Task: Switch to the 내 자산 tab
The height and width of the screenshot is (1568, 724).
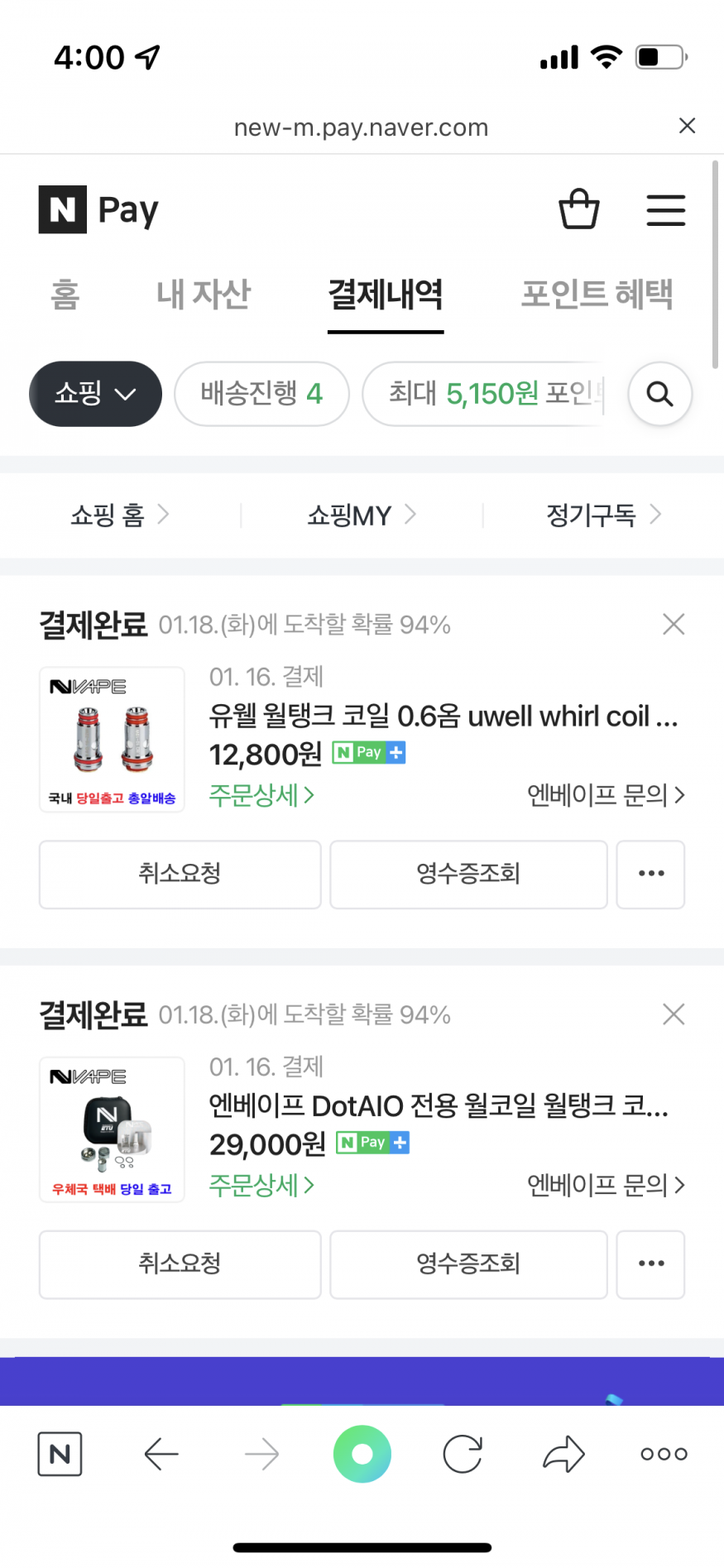Action: [x=204, y=295]
